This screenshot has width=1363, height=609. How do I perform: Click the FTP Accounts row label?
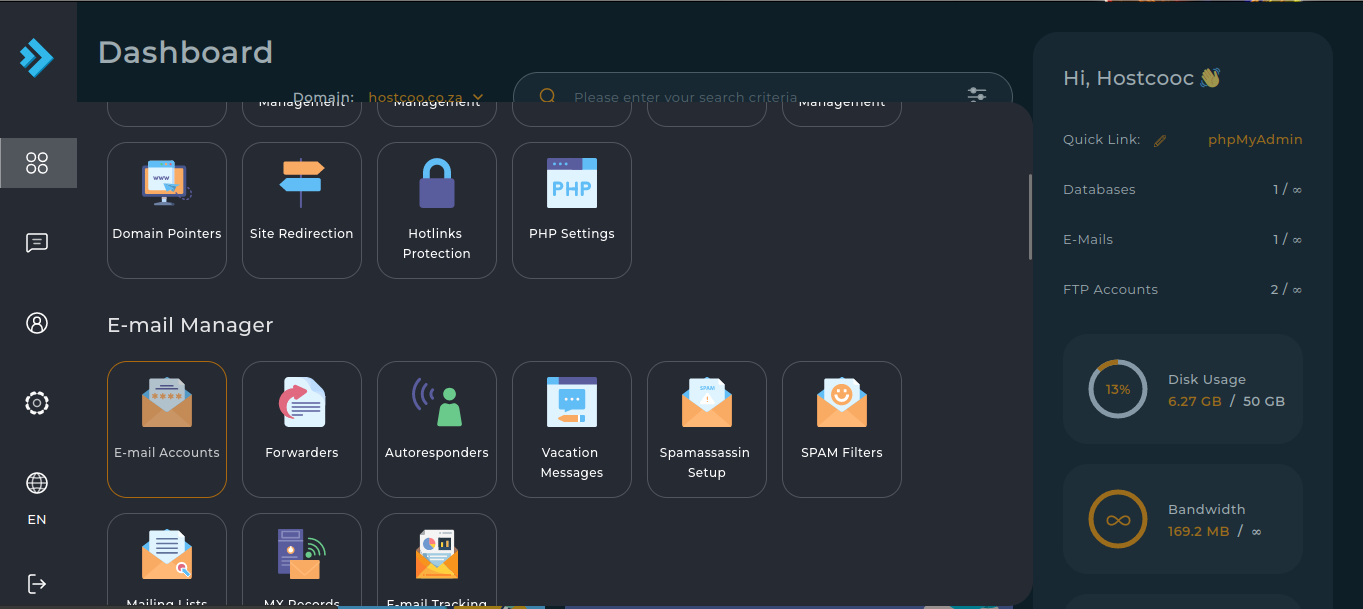click(x=1110, y=290)
